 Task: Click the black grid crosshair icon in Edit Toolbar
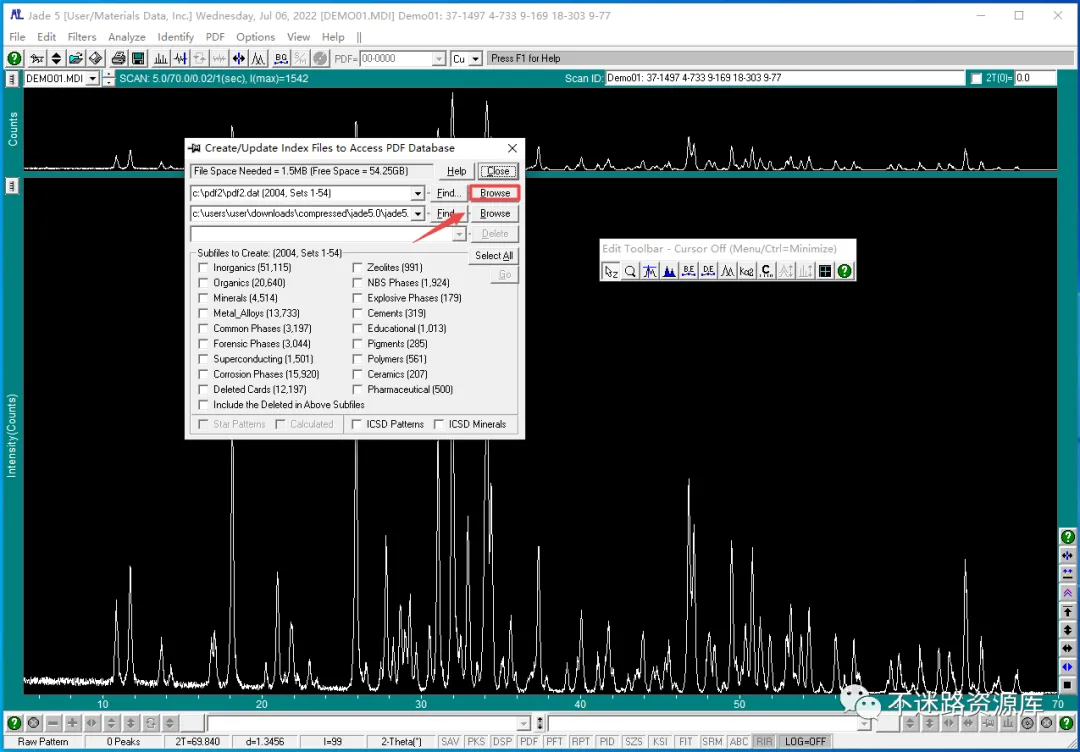pyautogui.click(x=825, y=271)
